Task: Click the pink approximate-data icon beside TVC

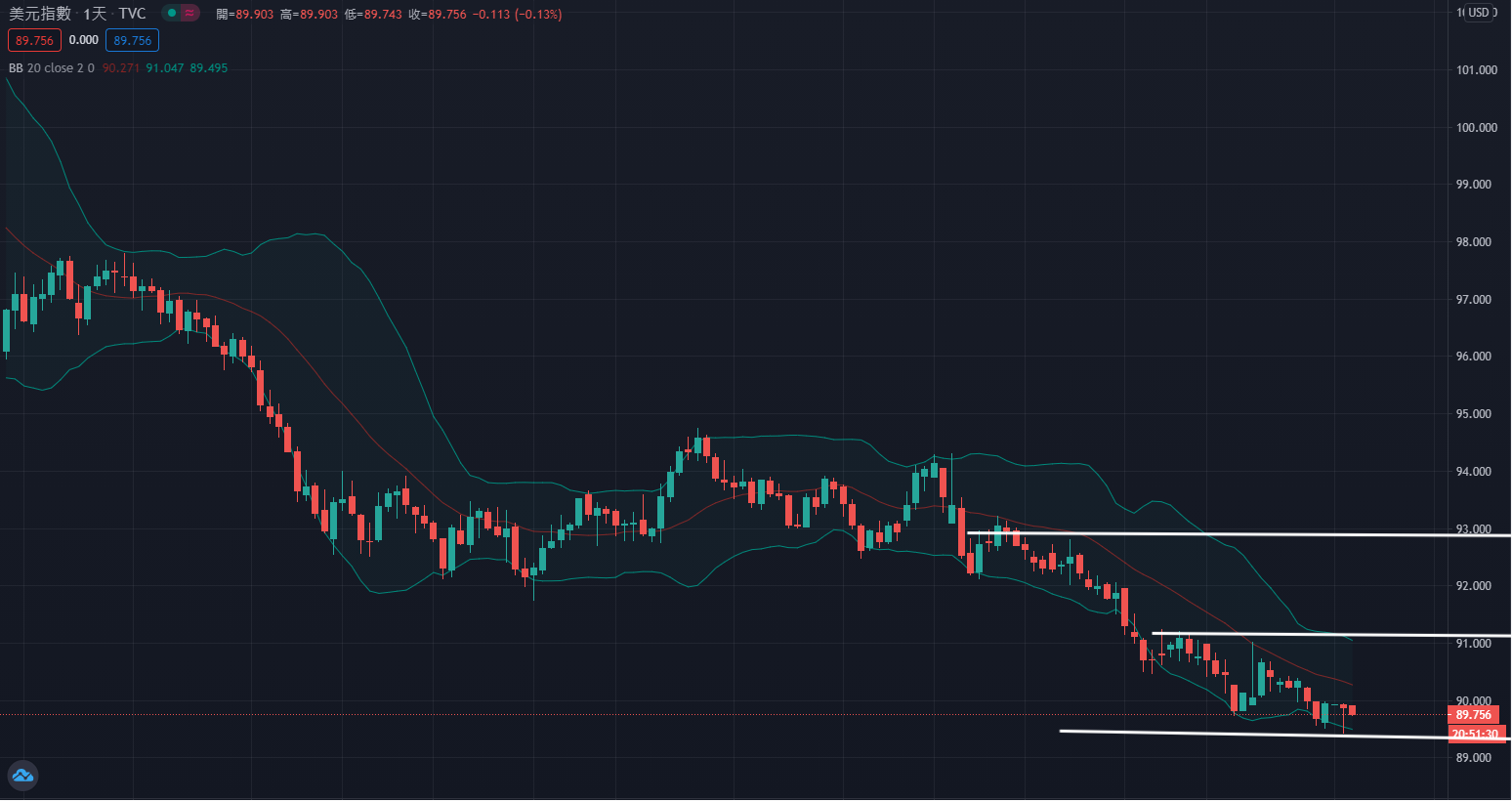Action: 189,14
